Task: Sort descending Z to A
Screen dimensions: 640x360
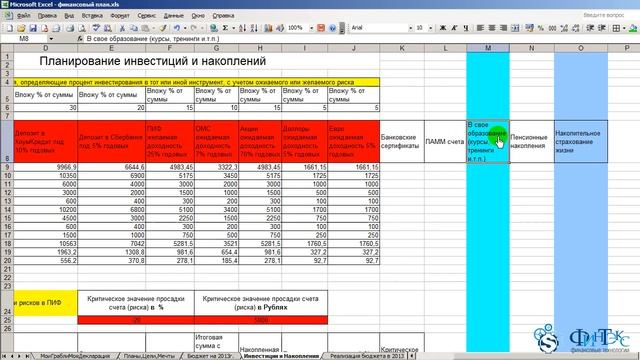Action: pos(254,28)
